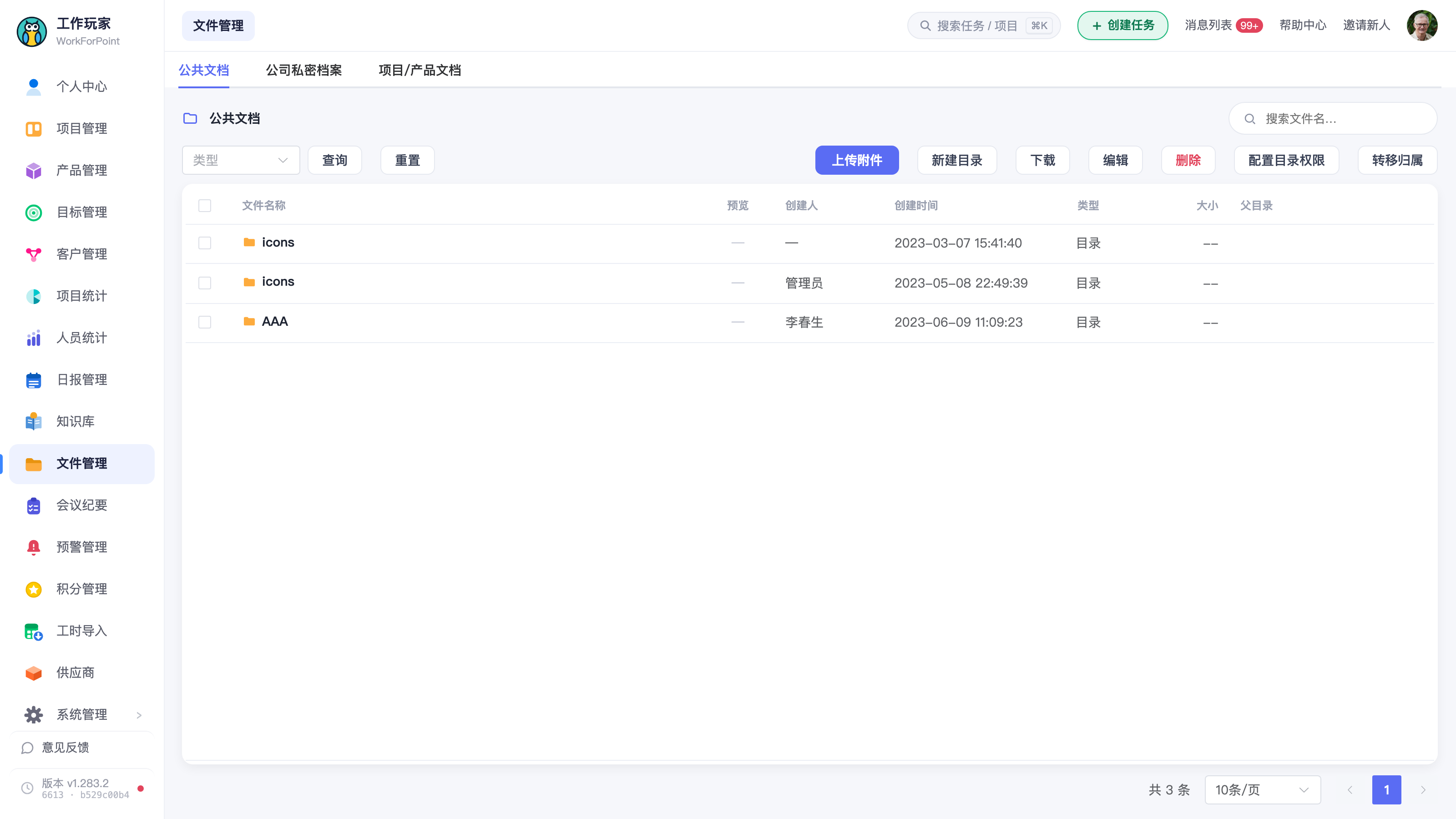Switch to the 项目/产品文档 tab
This screenshot has height=819, width=1456.
click(x=420, y=70)
